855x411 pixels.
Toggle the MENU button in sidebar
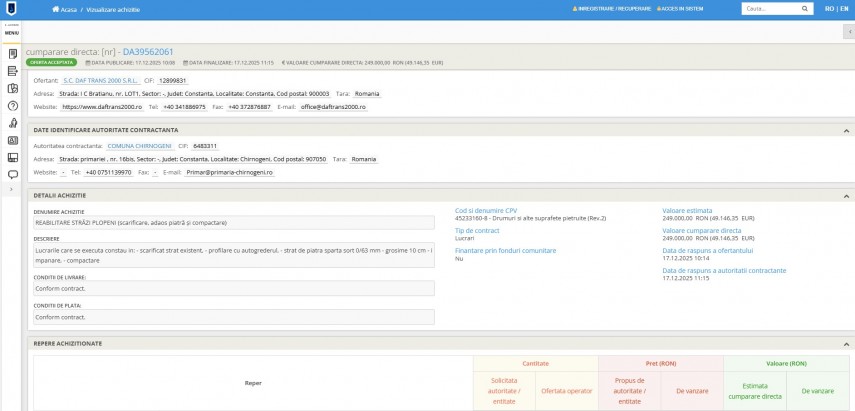tap(12, 31)
